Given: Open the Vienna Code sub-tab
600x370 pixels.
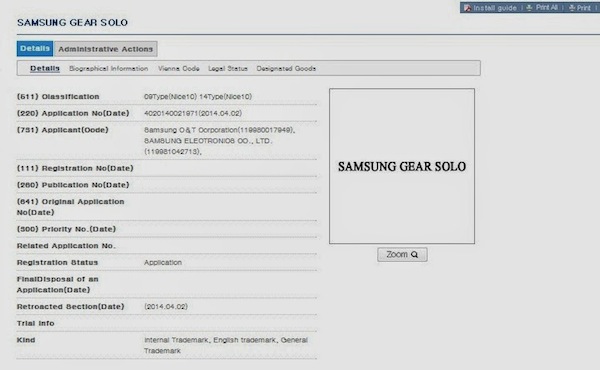Looking at the screenshot, I should pos(179,68).
